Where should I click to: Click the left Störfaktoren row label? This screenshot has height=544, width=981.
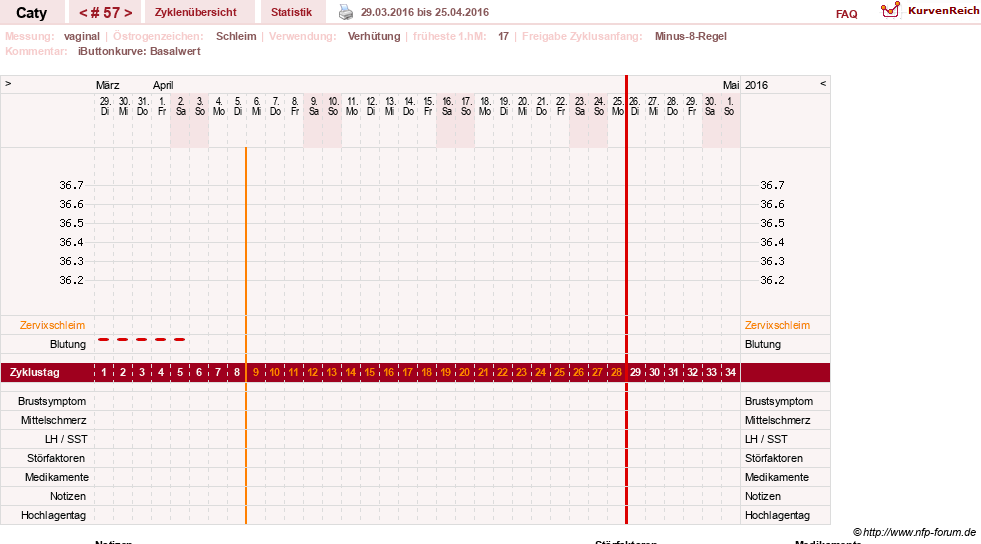pos(56,458)
